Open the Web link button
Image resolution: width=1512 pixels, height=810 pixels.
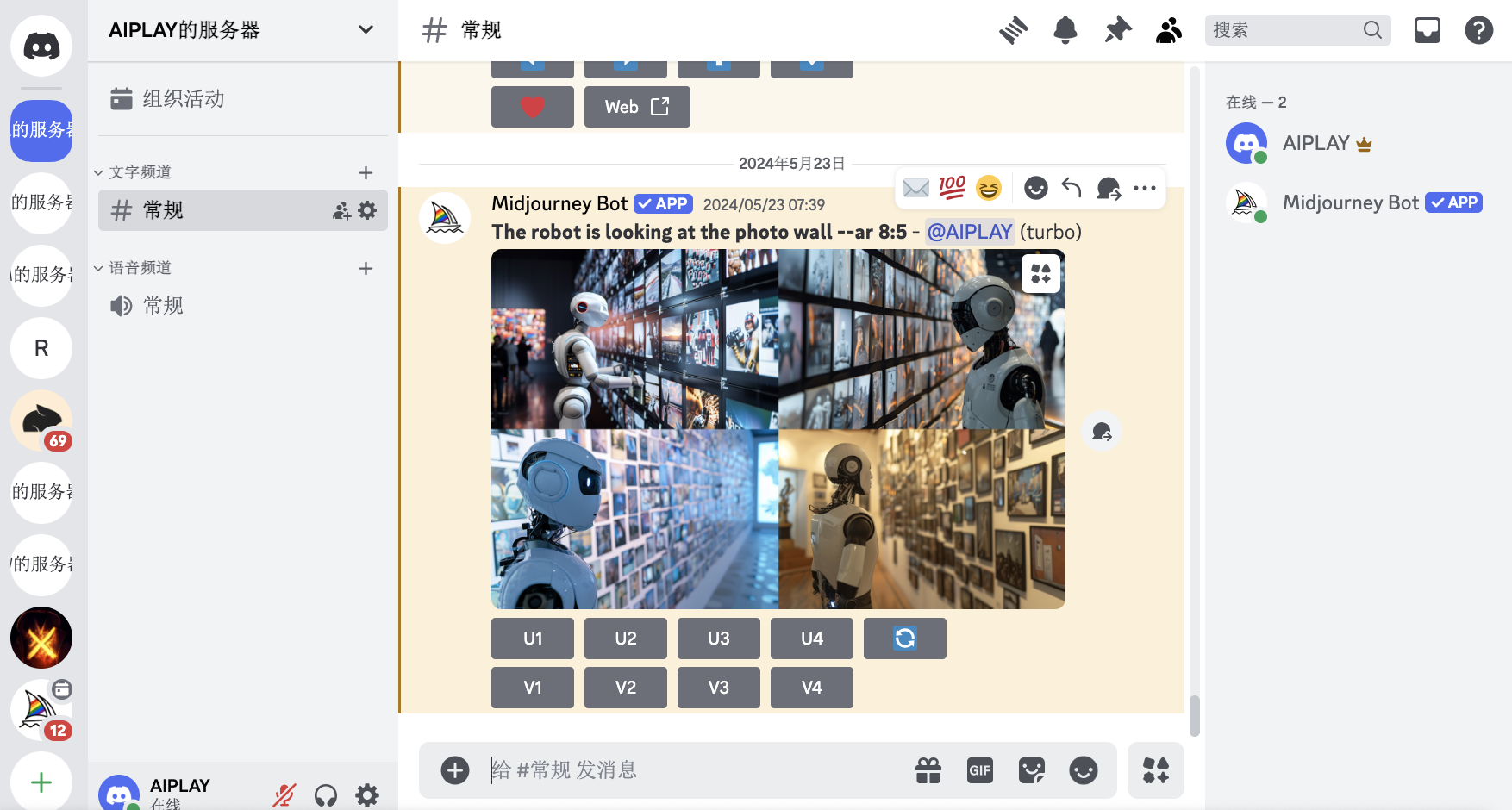click(637, 107)
